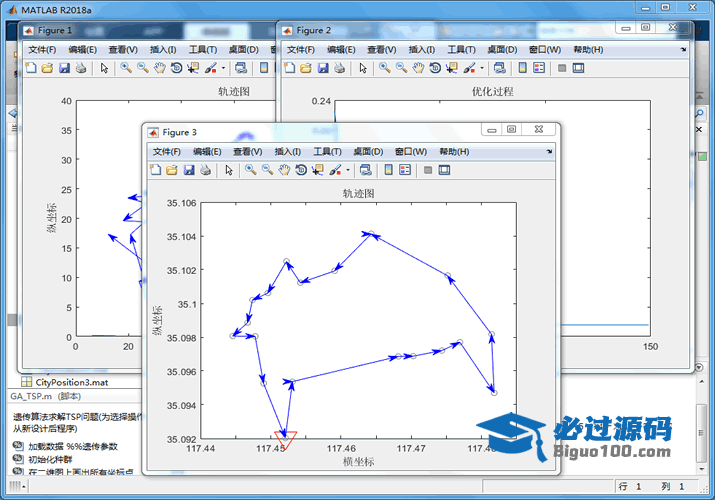Viewport: 715px width, 500px height.
Task: Open 工具(T) menu in Figure 3
Action: coord(327,151)
